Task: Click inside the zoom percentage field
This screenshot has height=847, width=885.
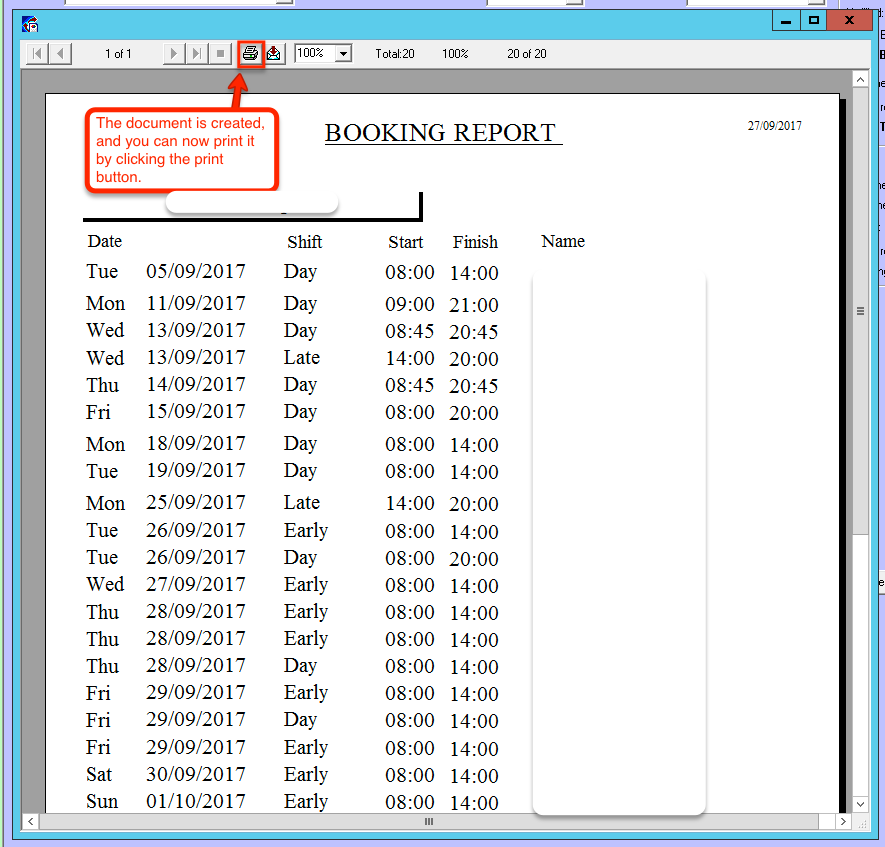Action: coord(314,53)
